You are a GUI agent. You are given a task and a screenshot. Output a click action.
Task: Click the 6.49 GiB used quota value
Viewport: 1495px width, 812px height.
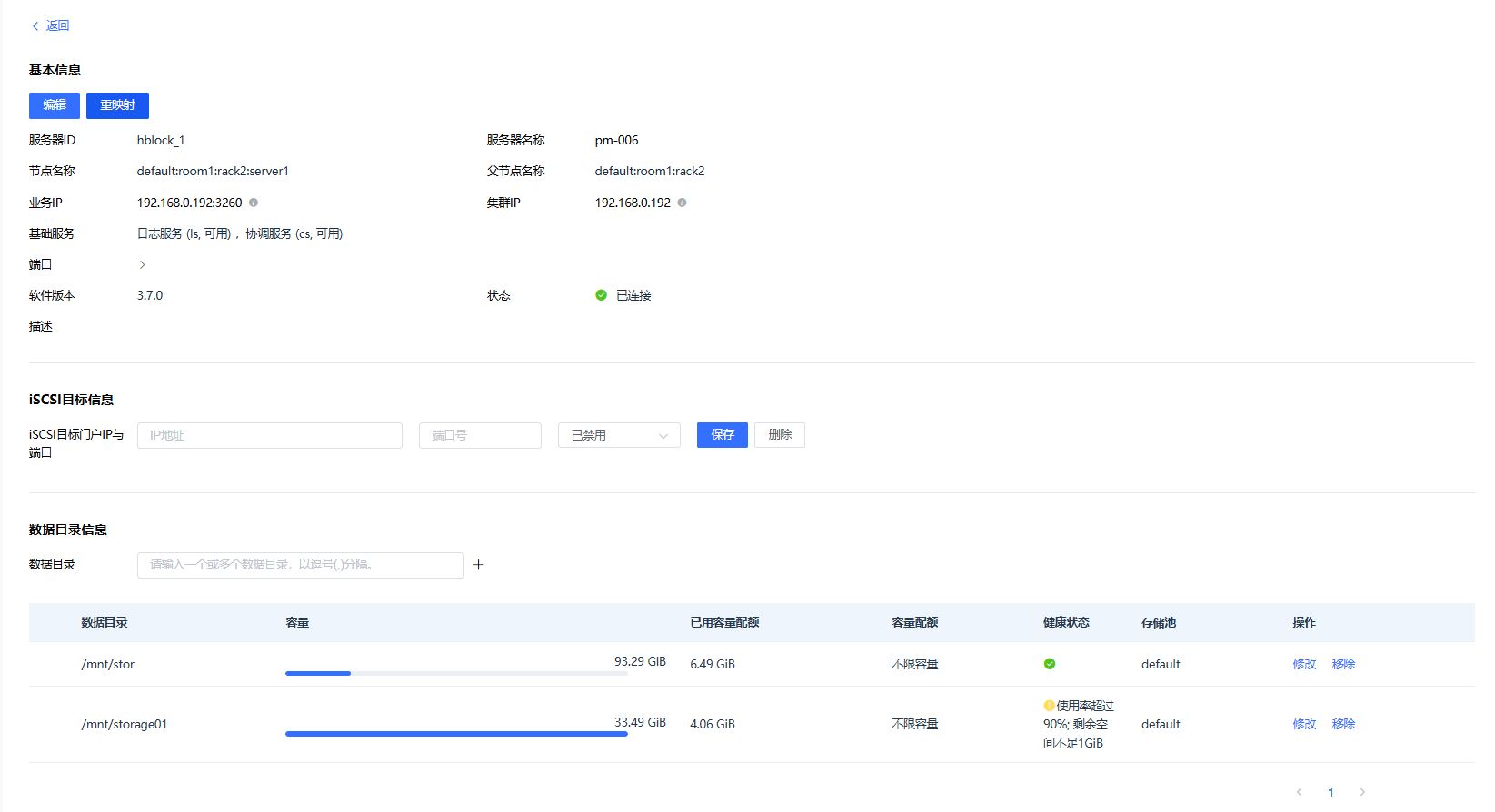point(713,664)
